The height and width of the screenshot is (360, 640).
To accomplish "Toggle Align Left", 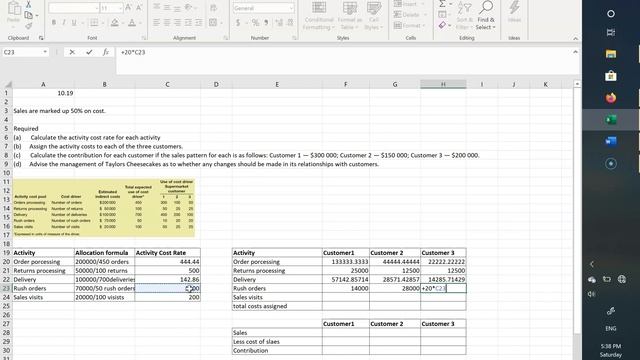I will coord(157,23).
